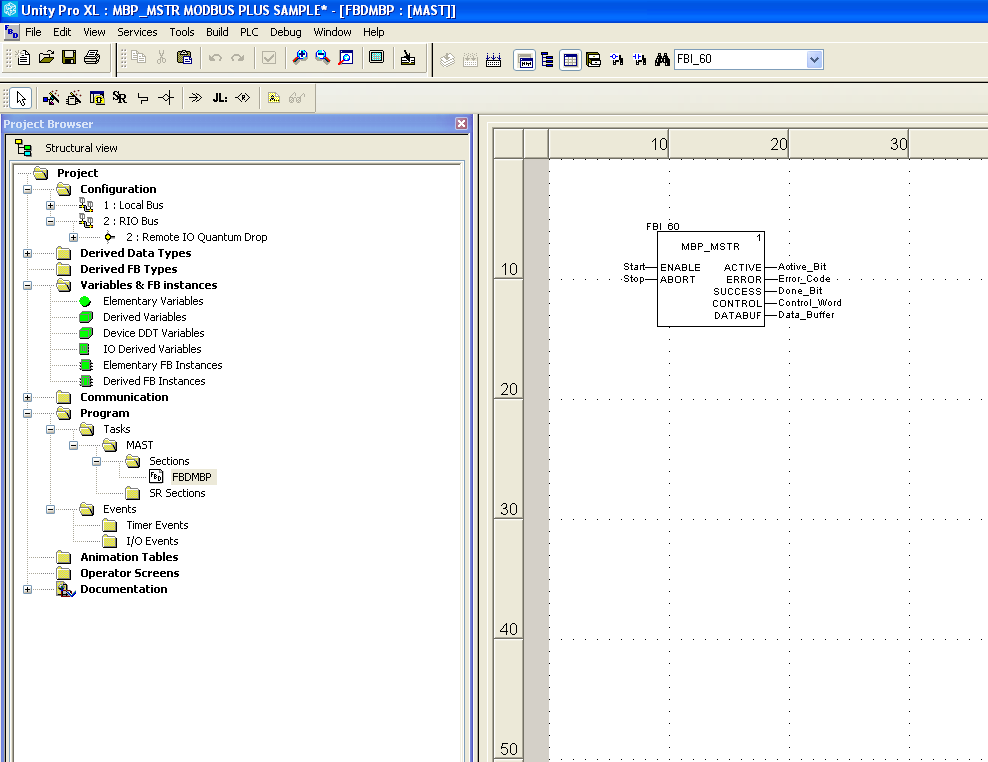Toggle the data editor table icon
This screenshot has height=762, width=988.
tap(570, 60)
